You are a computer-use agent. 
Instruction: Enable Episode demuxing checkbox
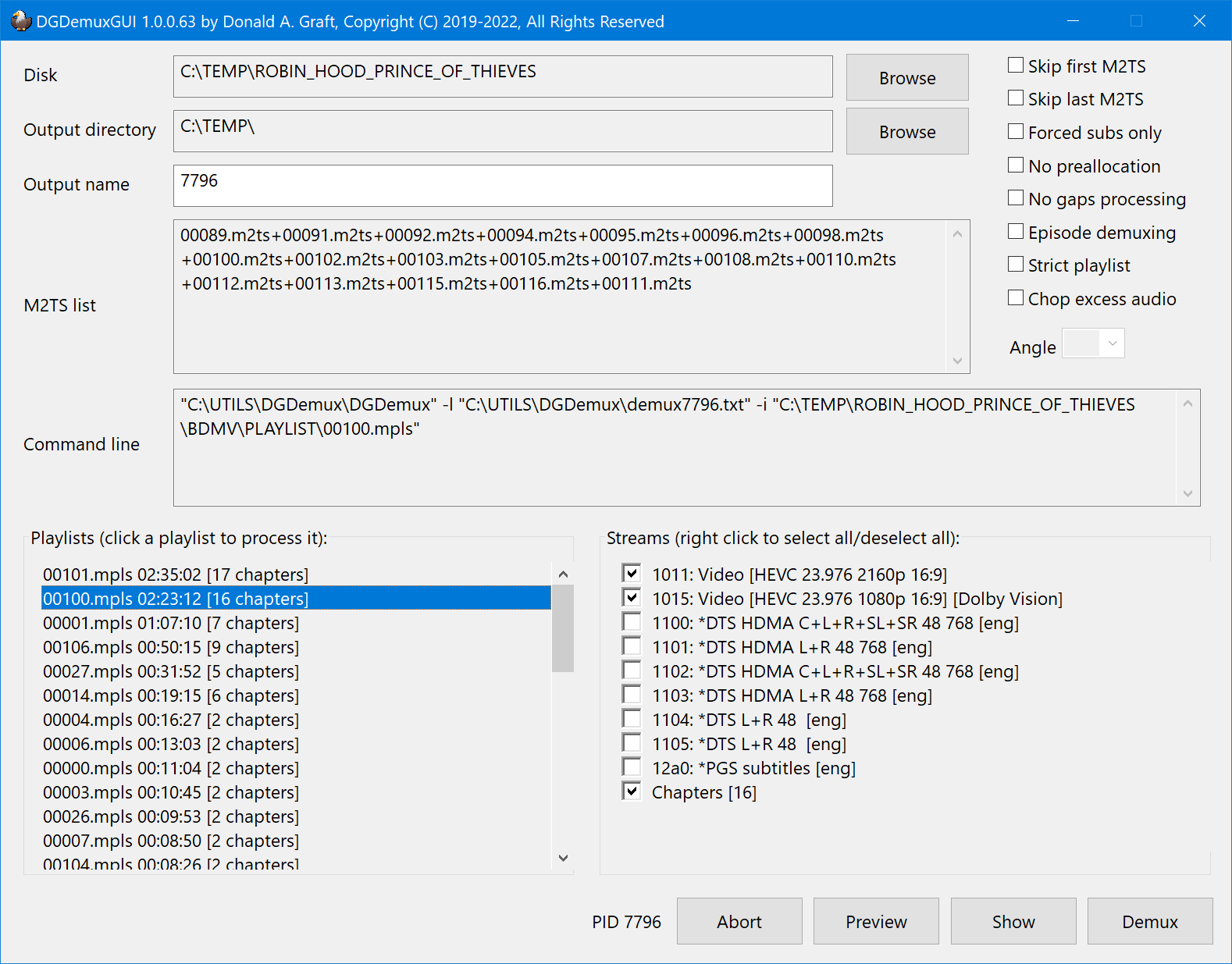1016,232
